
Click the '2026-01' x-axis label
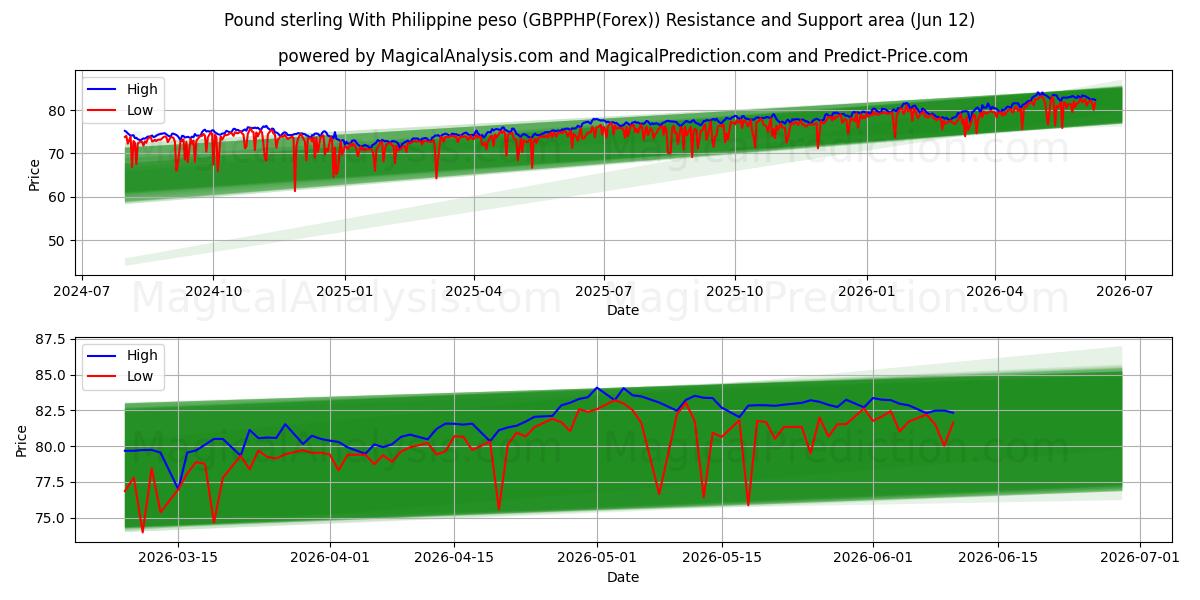pyautogui.click(x=867, y=291)
